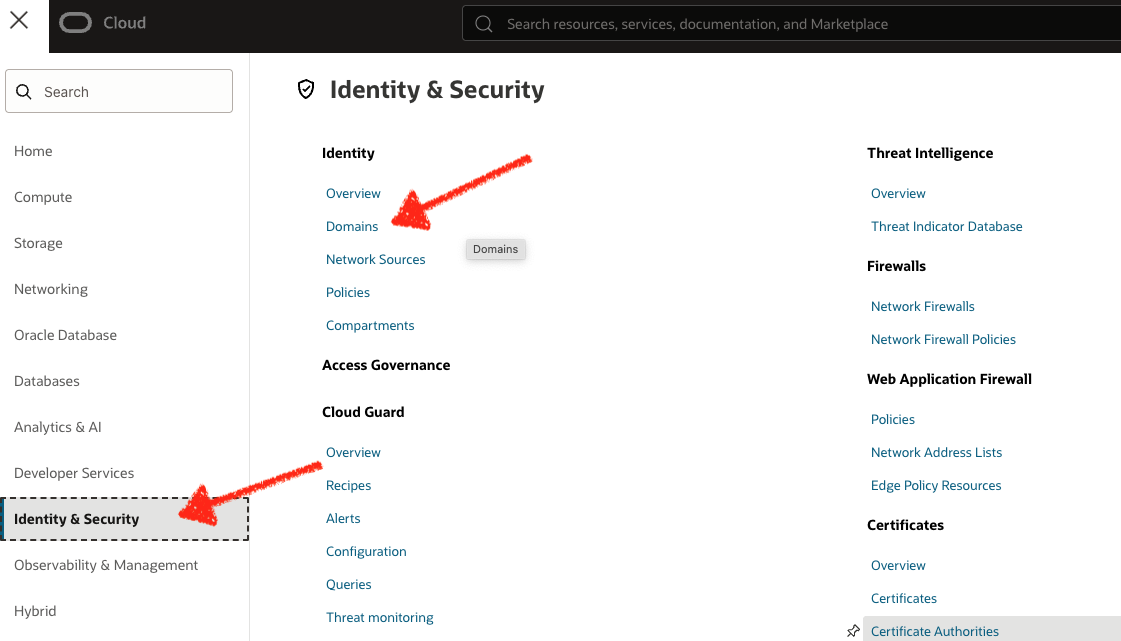
Task: Open the Queries link
Action: [x=348, y=584]
